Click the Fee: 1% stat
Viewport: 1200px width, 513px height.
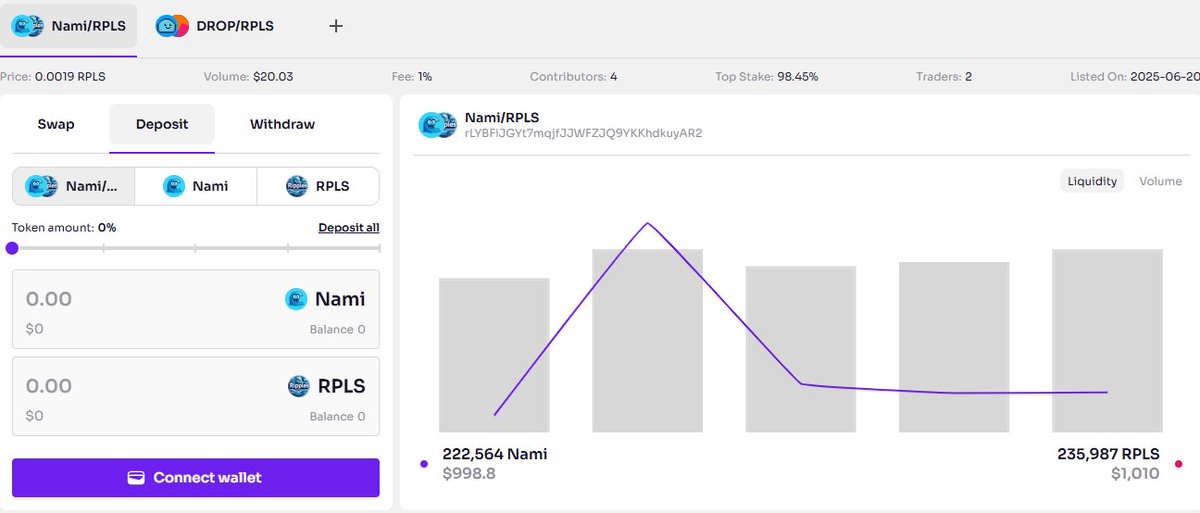click(x=411, y=76)
